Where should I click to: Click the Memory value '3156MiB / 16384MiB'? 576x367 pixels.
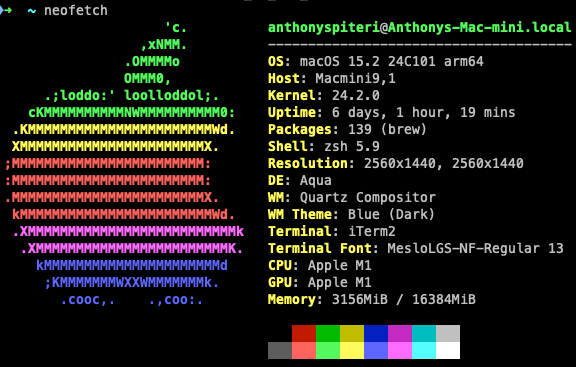[404, 299]
